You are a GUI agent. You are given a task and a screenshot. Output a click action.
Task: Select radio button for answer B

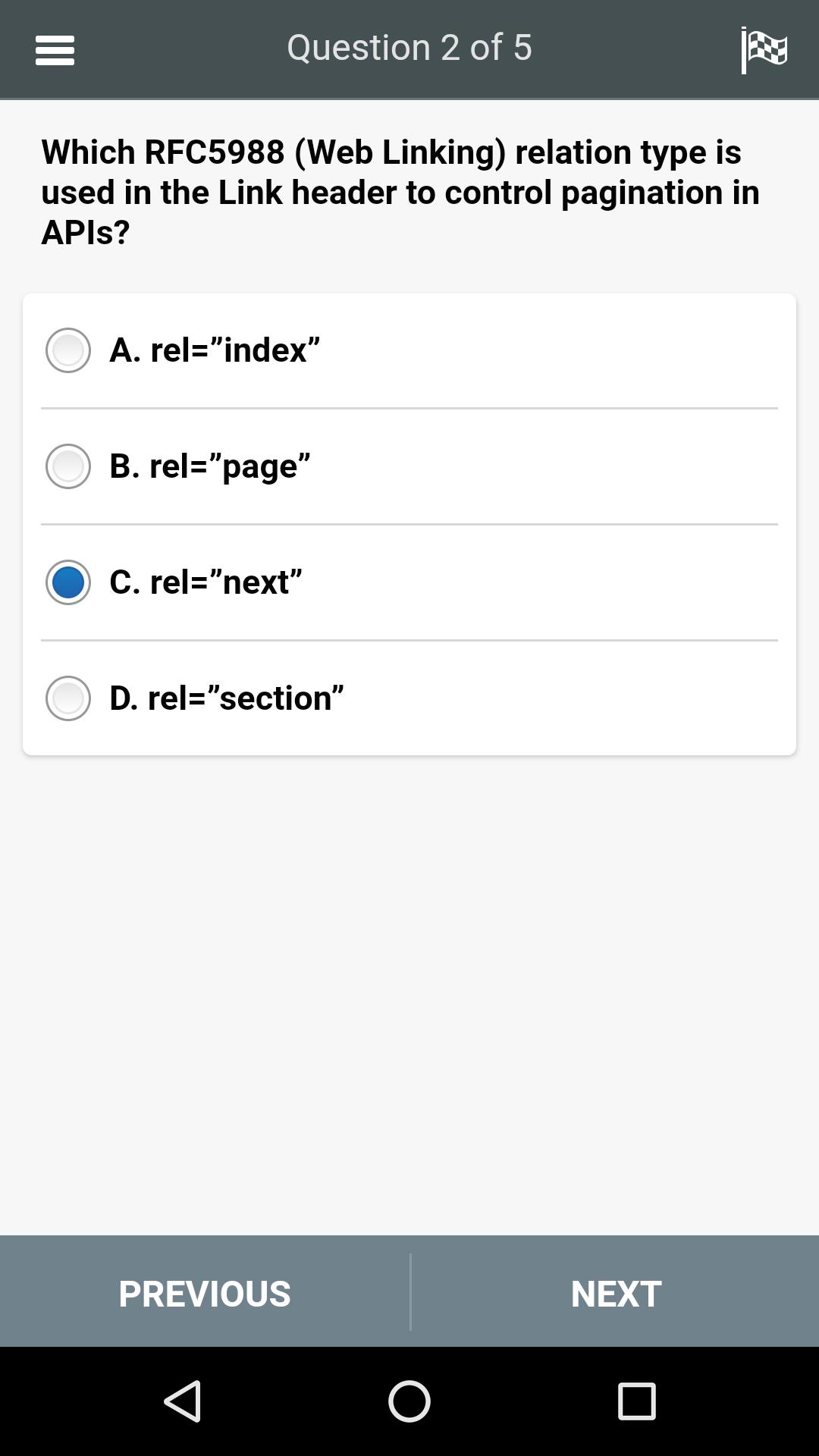coord(68,466)
